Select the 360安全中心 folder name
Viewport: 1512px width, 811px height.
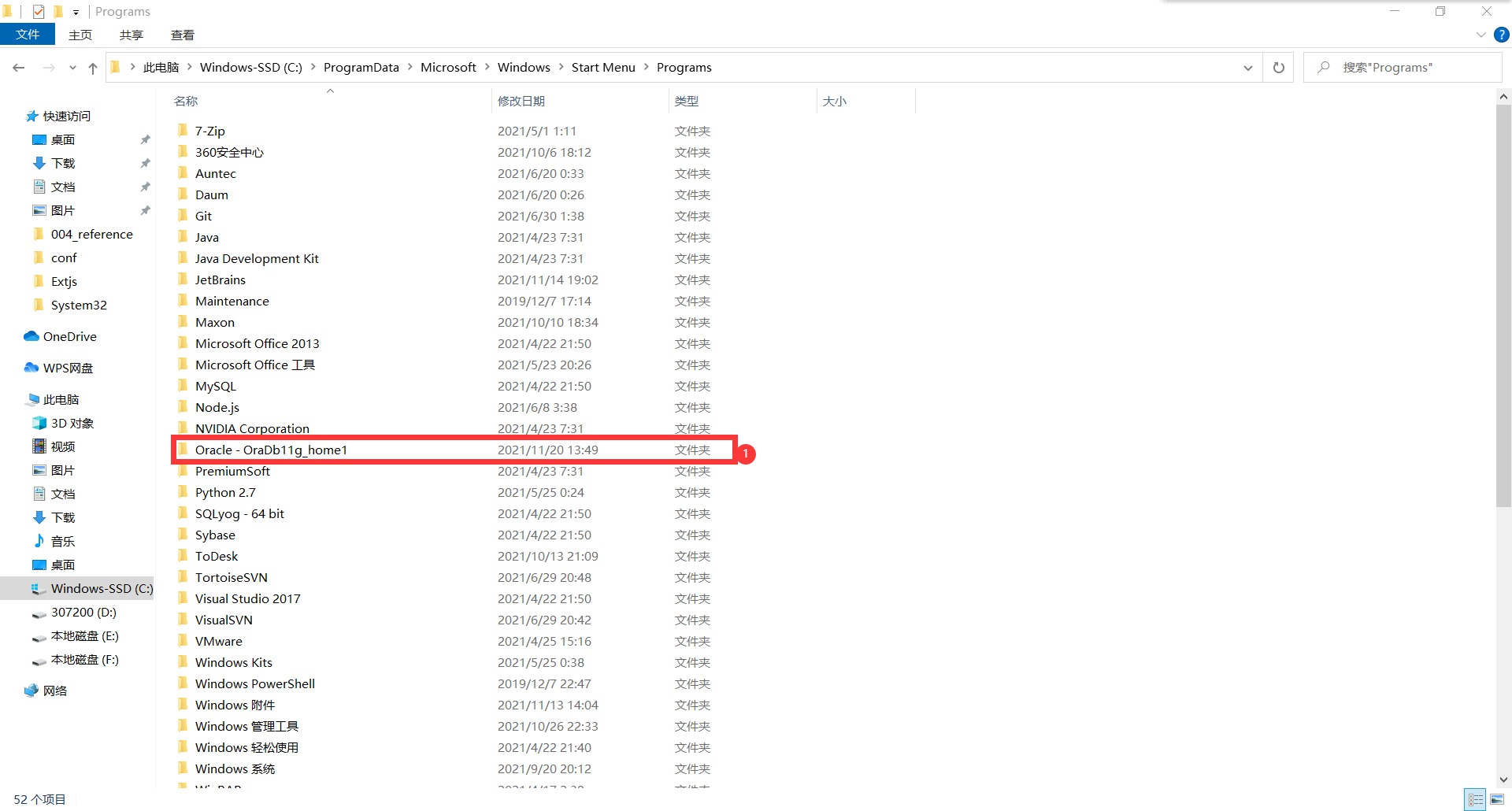click(x=229, y=152)
